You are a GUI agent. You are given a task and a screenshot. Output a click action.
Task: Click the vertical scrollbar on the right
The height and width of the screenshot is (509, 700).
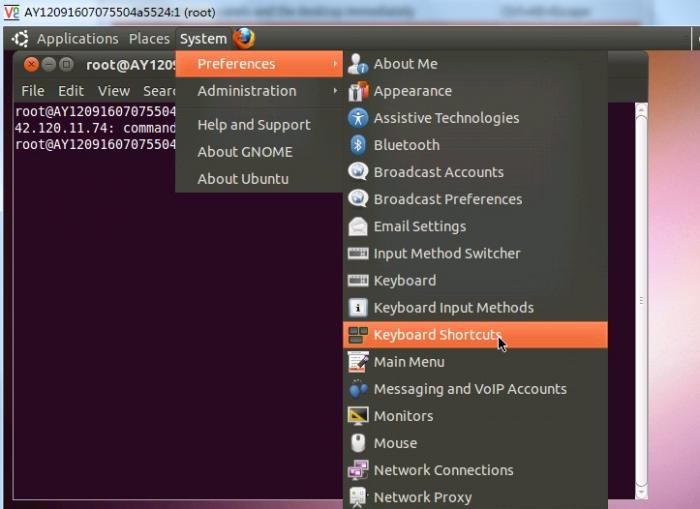tap(641, 300)
